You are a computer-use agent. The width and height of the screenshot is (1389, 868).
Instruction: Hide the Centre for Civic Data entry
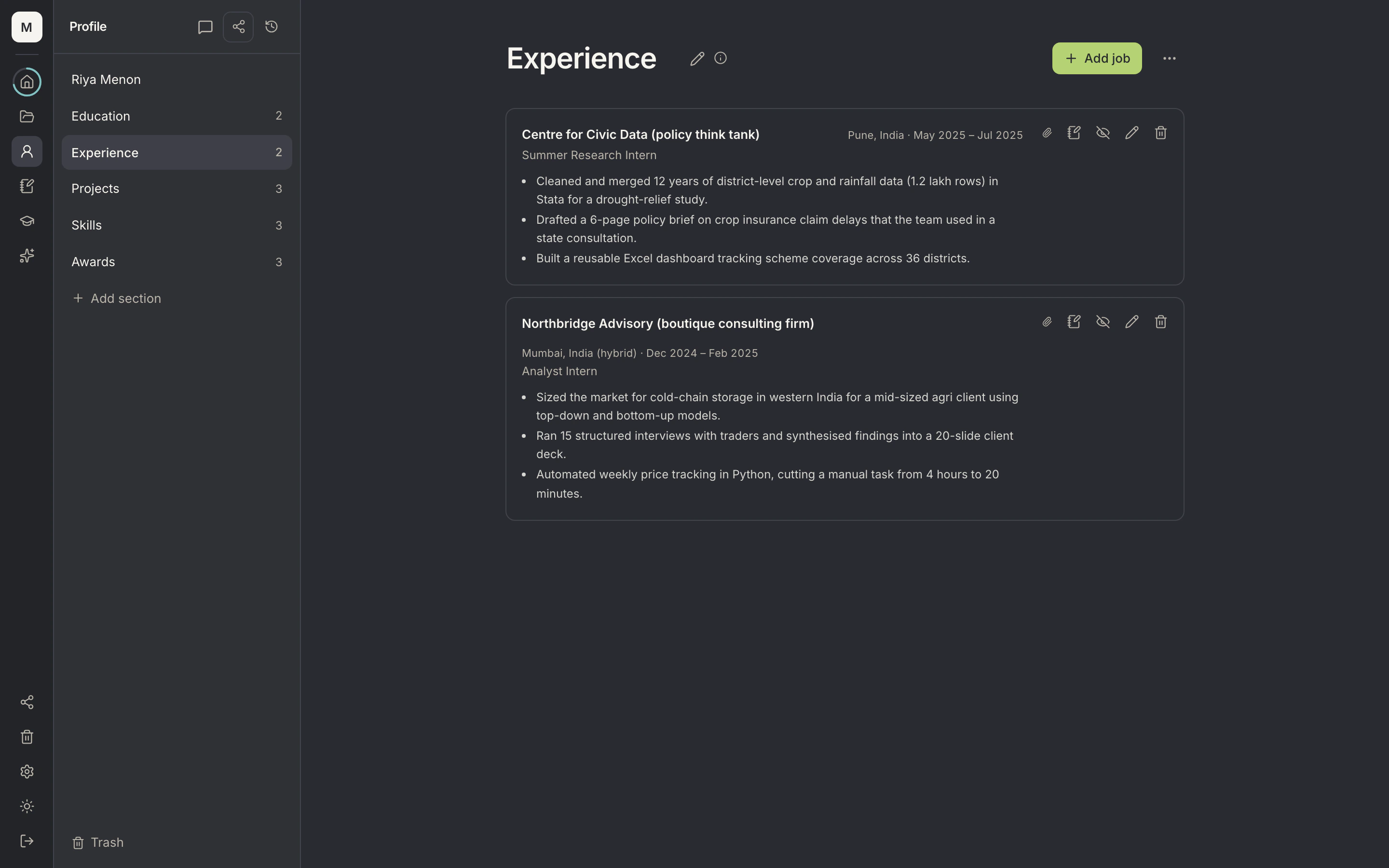click(1103, 133)
